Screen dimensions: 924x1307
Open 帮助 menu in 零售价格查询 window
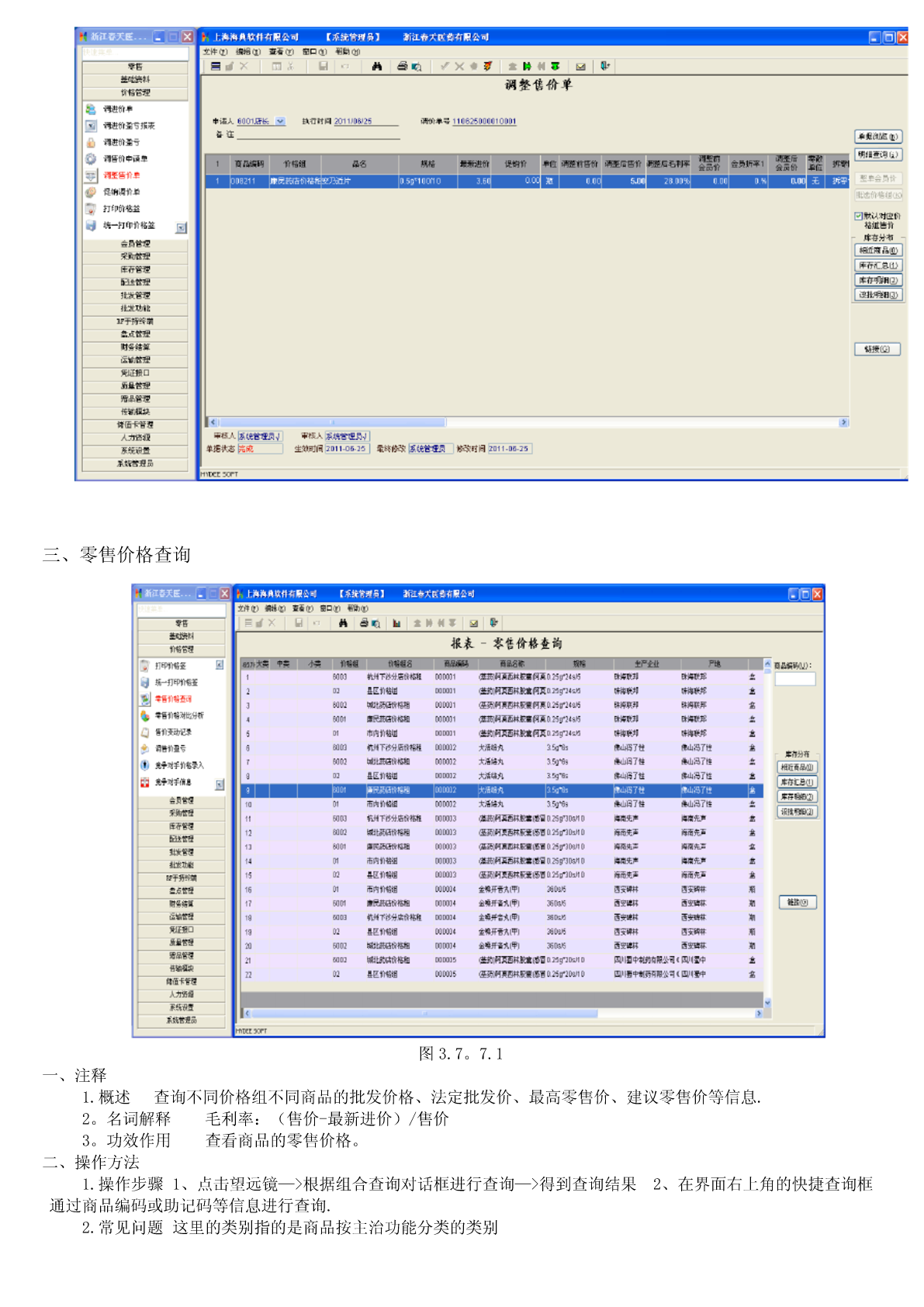coord(357,608)
